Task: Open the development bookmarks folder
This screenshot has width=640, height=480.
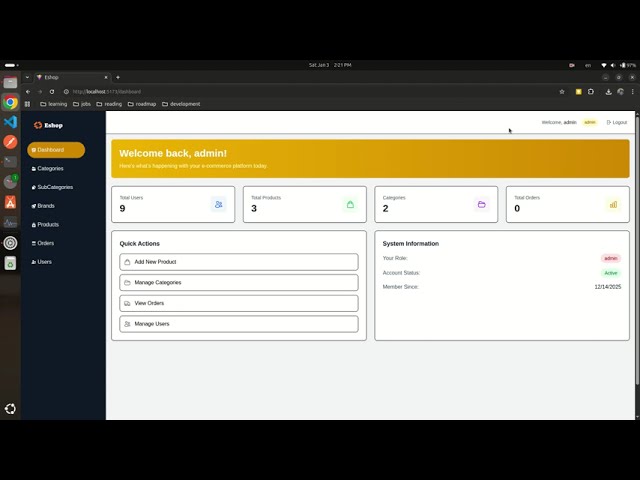Action: (181, 104)
